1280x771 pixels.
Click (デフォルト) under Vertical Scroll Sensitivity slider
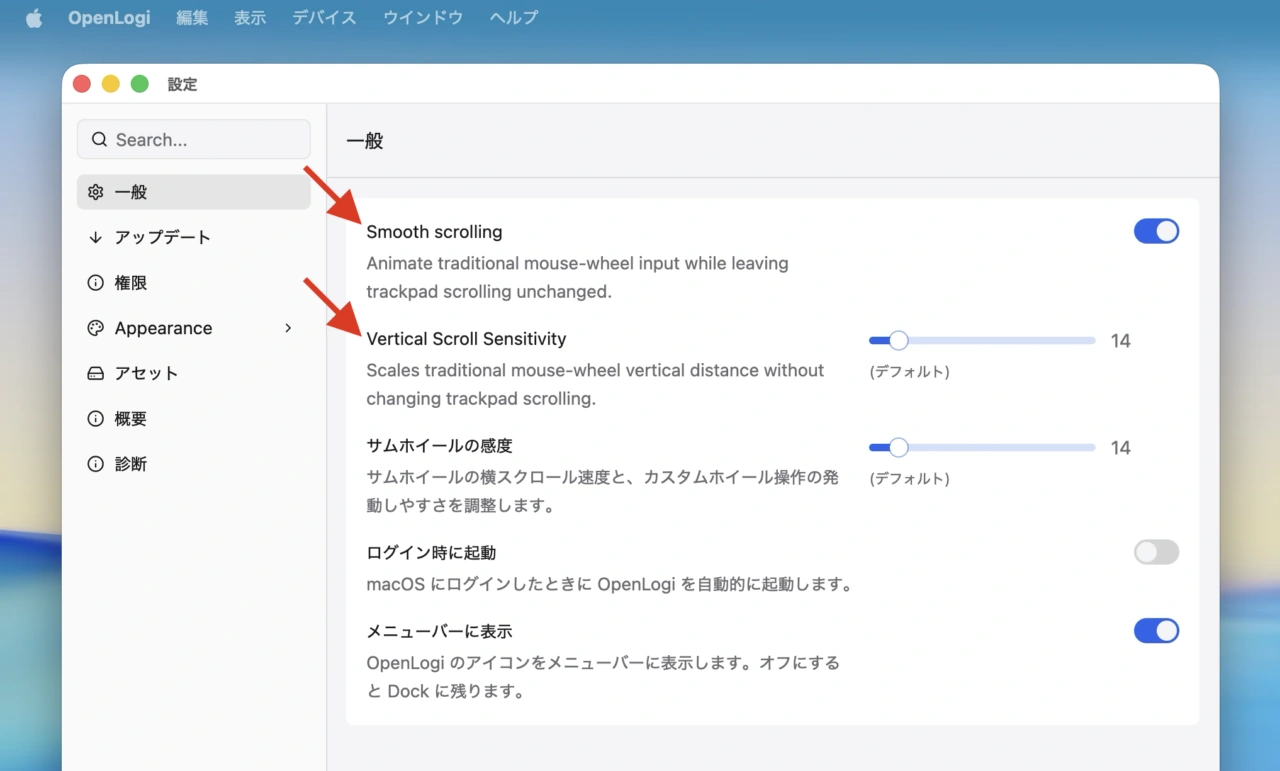coord(909,371)
